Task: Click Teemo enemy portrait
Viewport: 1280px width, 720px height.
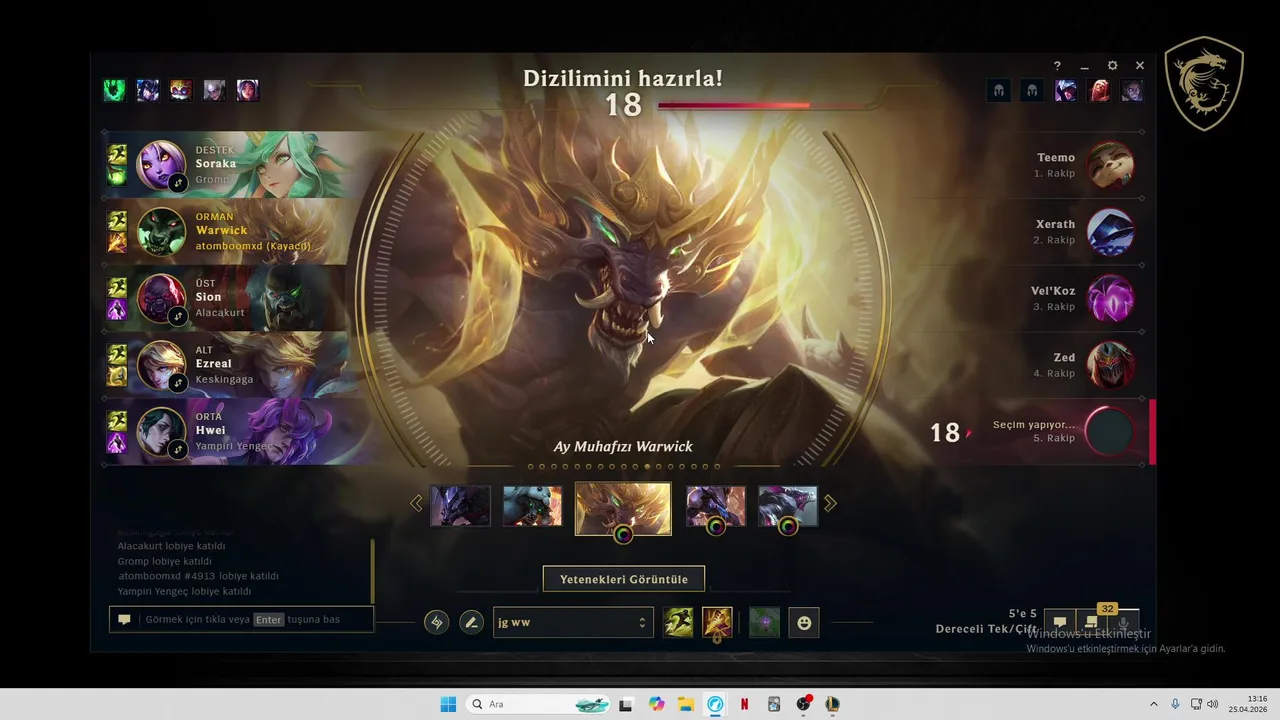Action: pos(1110,165)
